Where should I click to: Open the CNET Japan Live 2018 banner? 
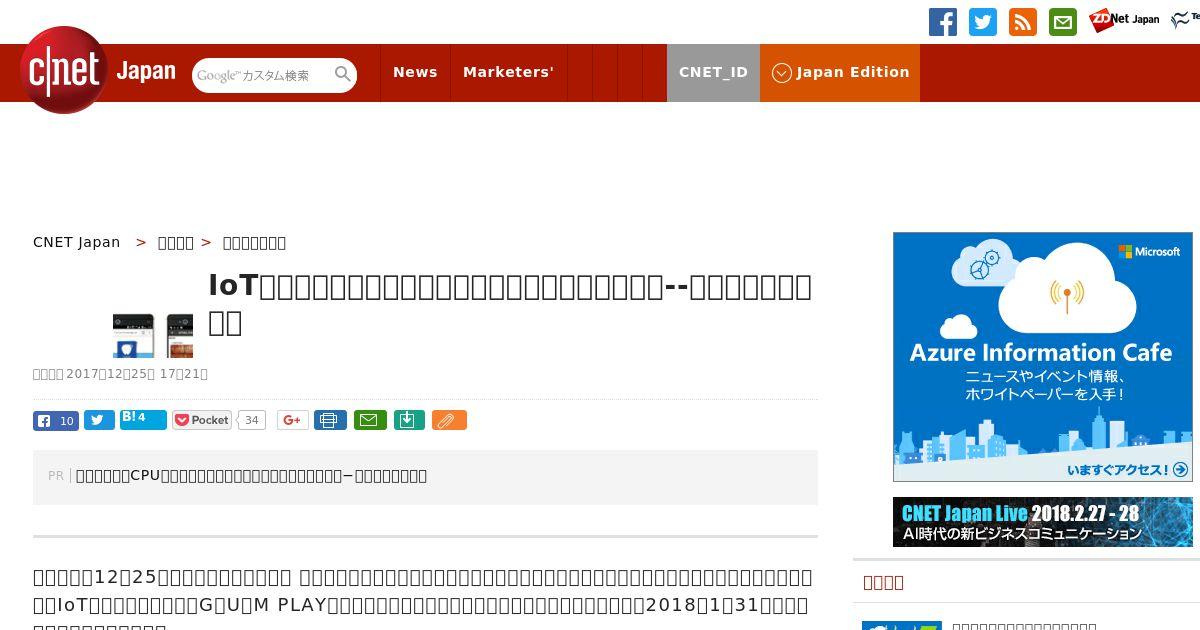coord(1043,522)
